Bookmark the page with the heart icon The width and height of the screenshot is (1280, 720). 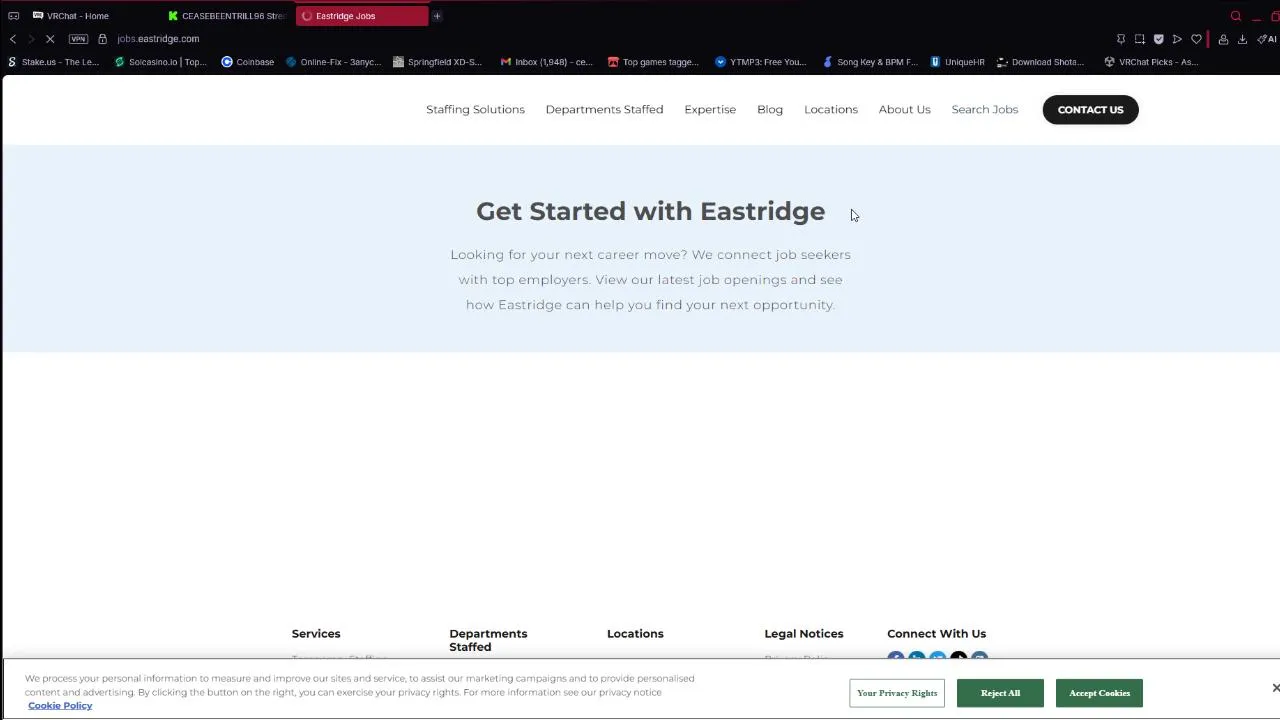(x=1196, y=39)
